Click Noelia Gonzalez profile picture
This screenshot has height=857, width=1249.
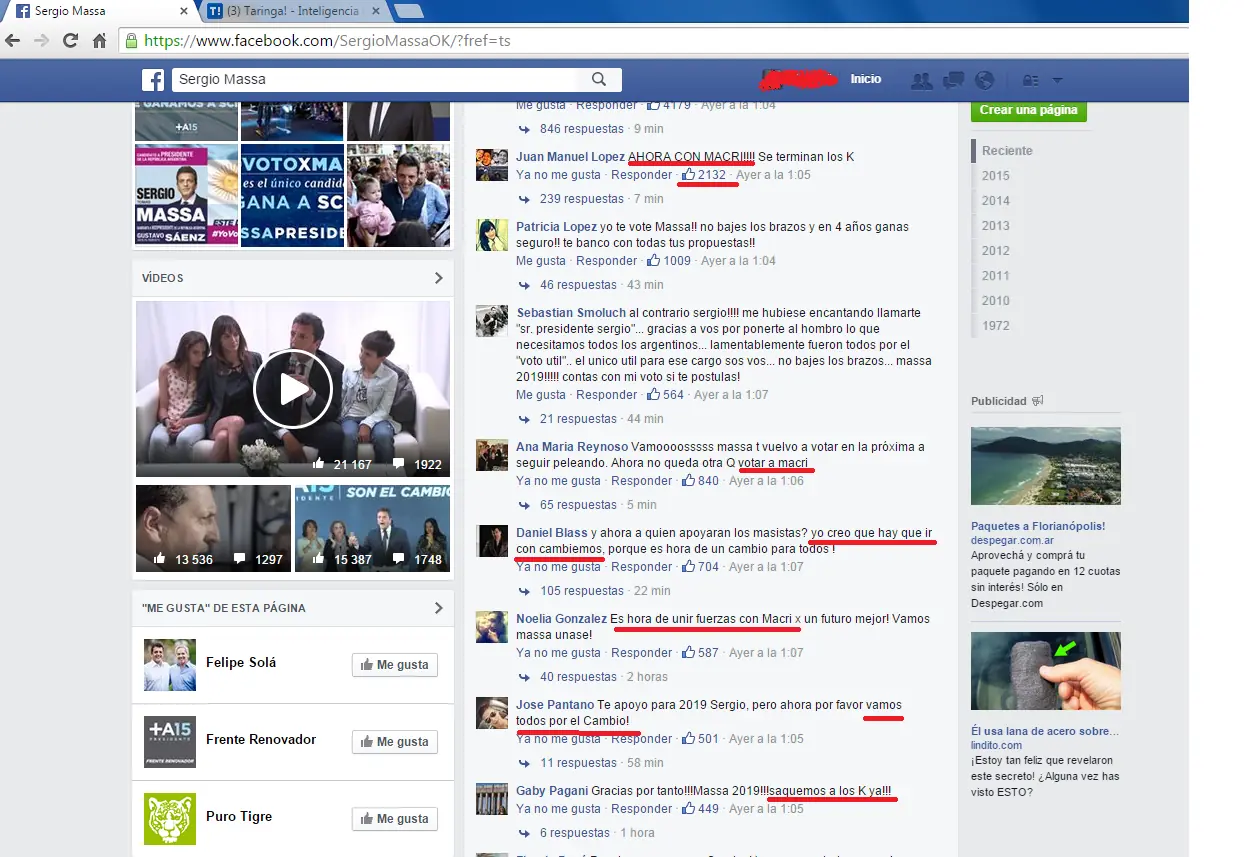(x=492, y=627)
